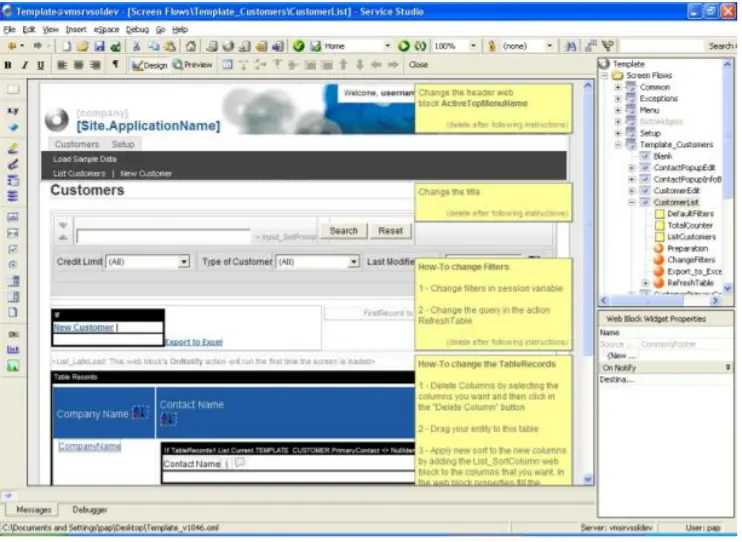Switch to the Debugger tab
742x542 pixels.
[89, 509]
